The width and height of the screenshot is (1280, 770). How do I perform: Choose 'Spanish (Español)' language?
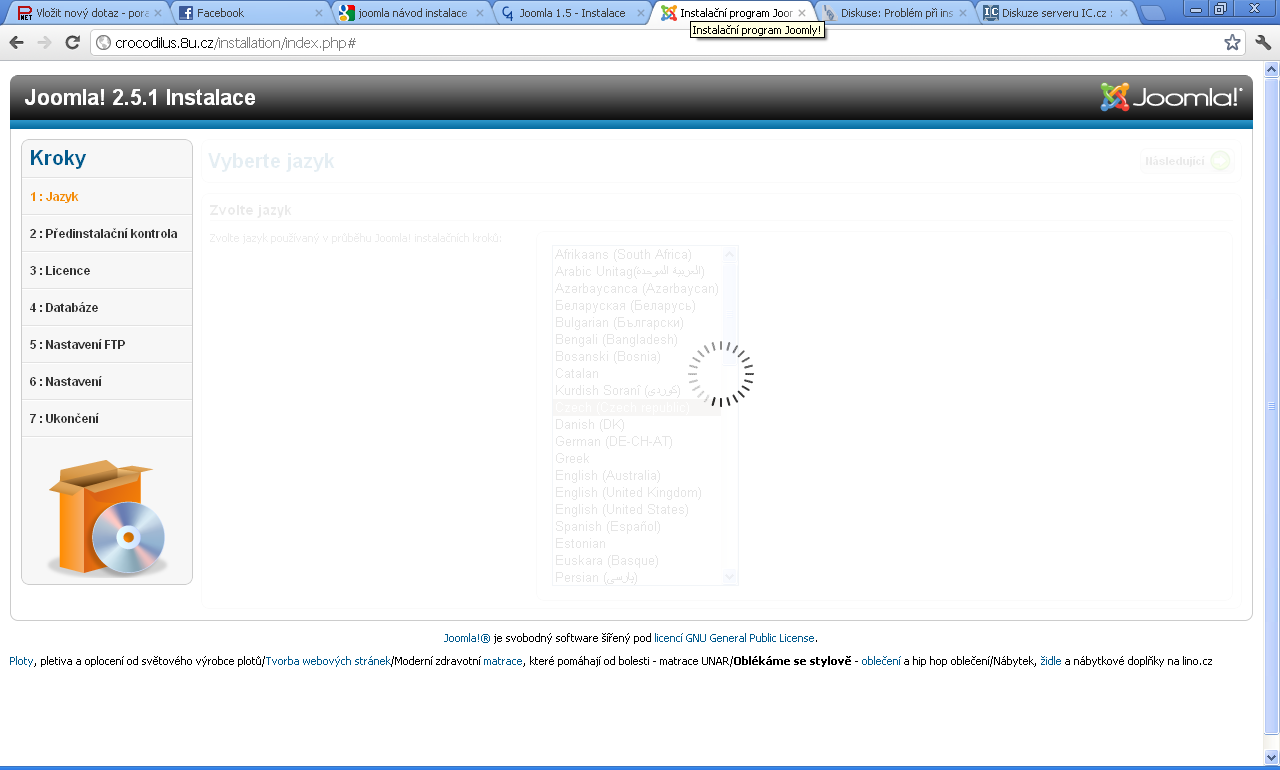point(637,527)
